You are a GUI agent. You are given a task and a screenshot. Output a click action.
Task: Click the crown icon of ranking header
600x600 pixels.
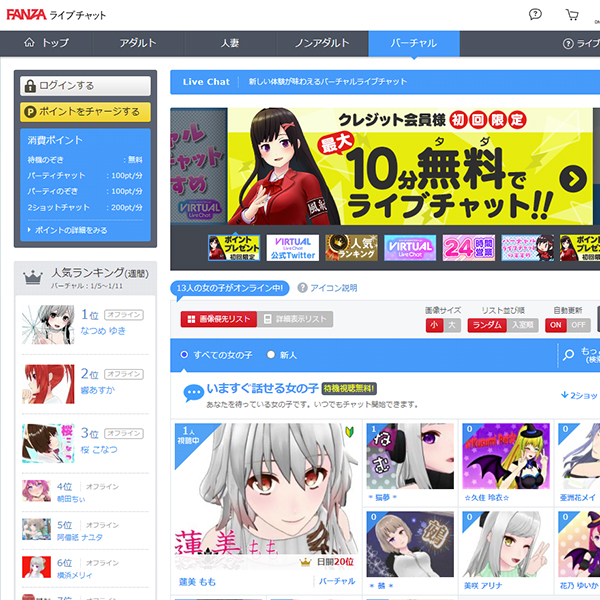click(x=33, y=277)
